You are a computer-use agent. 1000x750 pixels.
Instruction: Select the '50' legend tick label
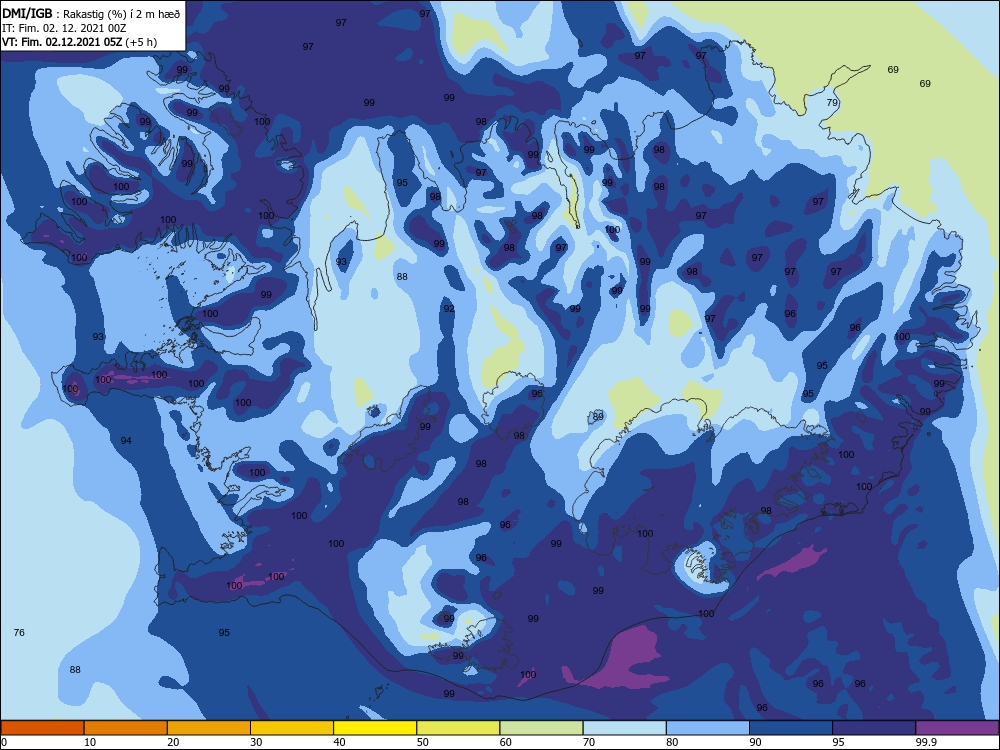422,742
